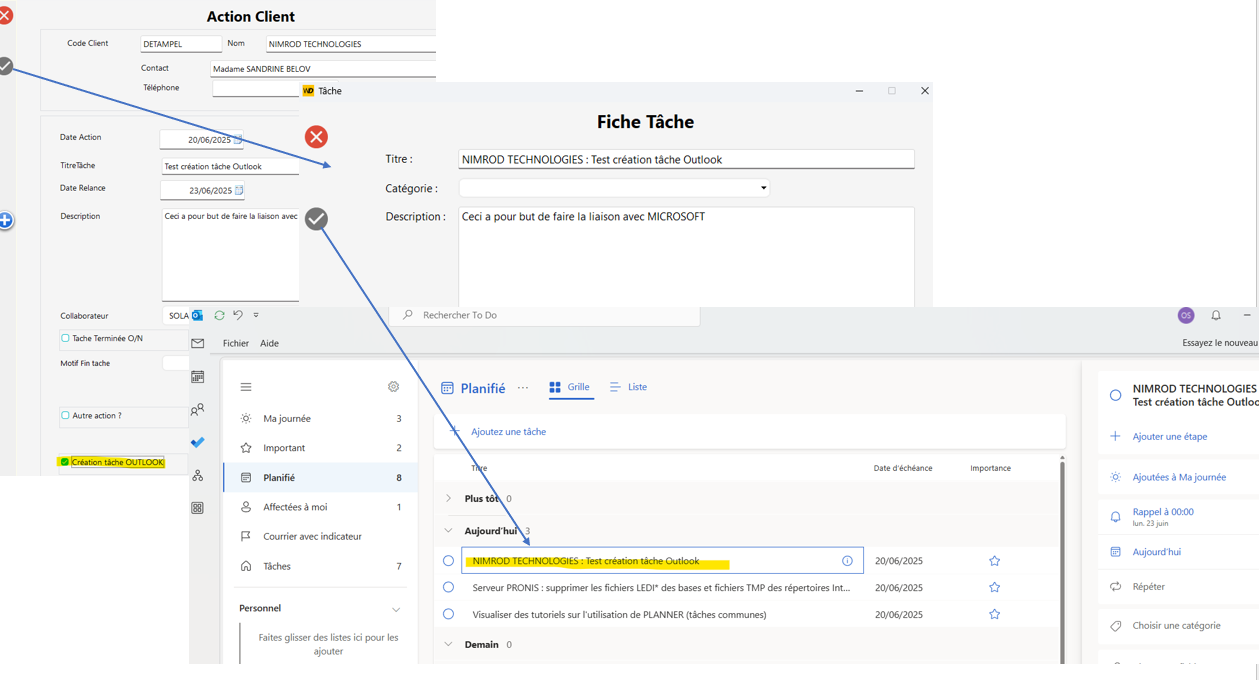Select Important list
Image resolution: width=1259 pixels, height=680 pixels.
point(320,448)
